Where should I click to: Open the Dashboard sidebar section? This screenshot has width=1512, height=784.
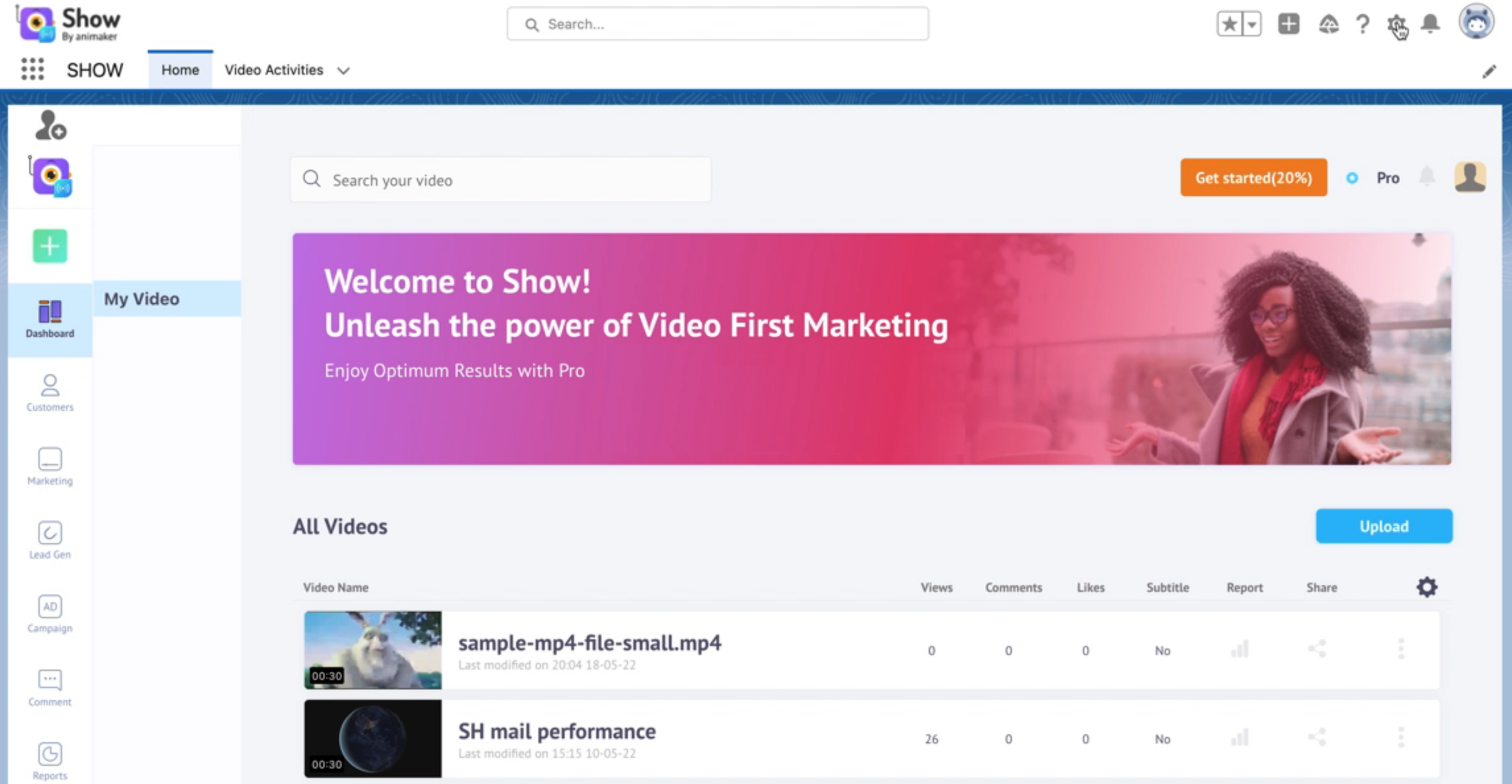coord(50,319)
